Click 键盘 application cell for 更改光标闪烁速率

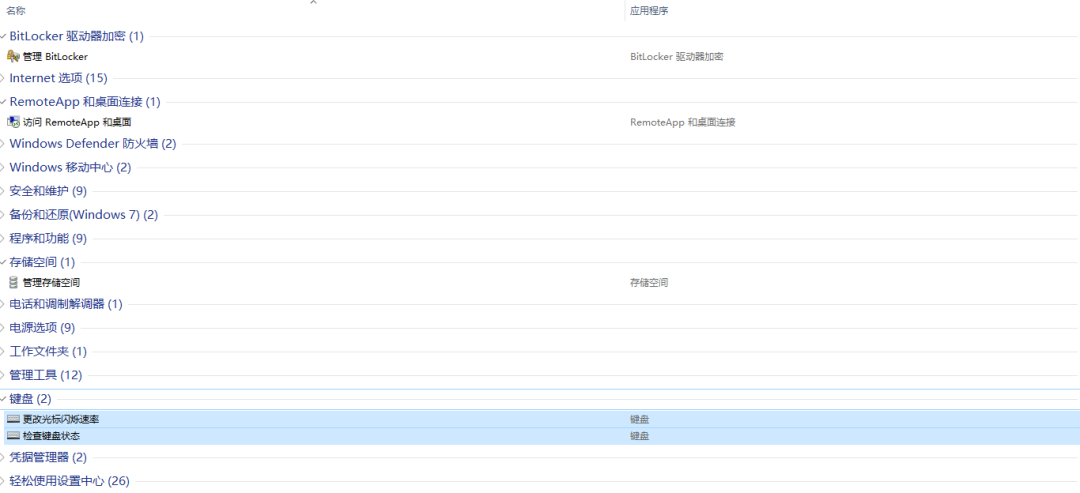tap(639, 419)
